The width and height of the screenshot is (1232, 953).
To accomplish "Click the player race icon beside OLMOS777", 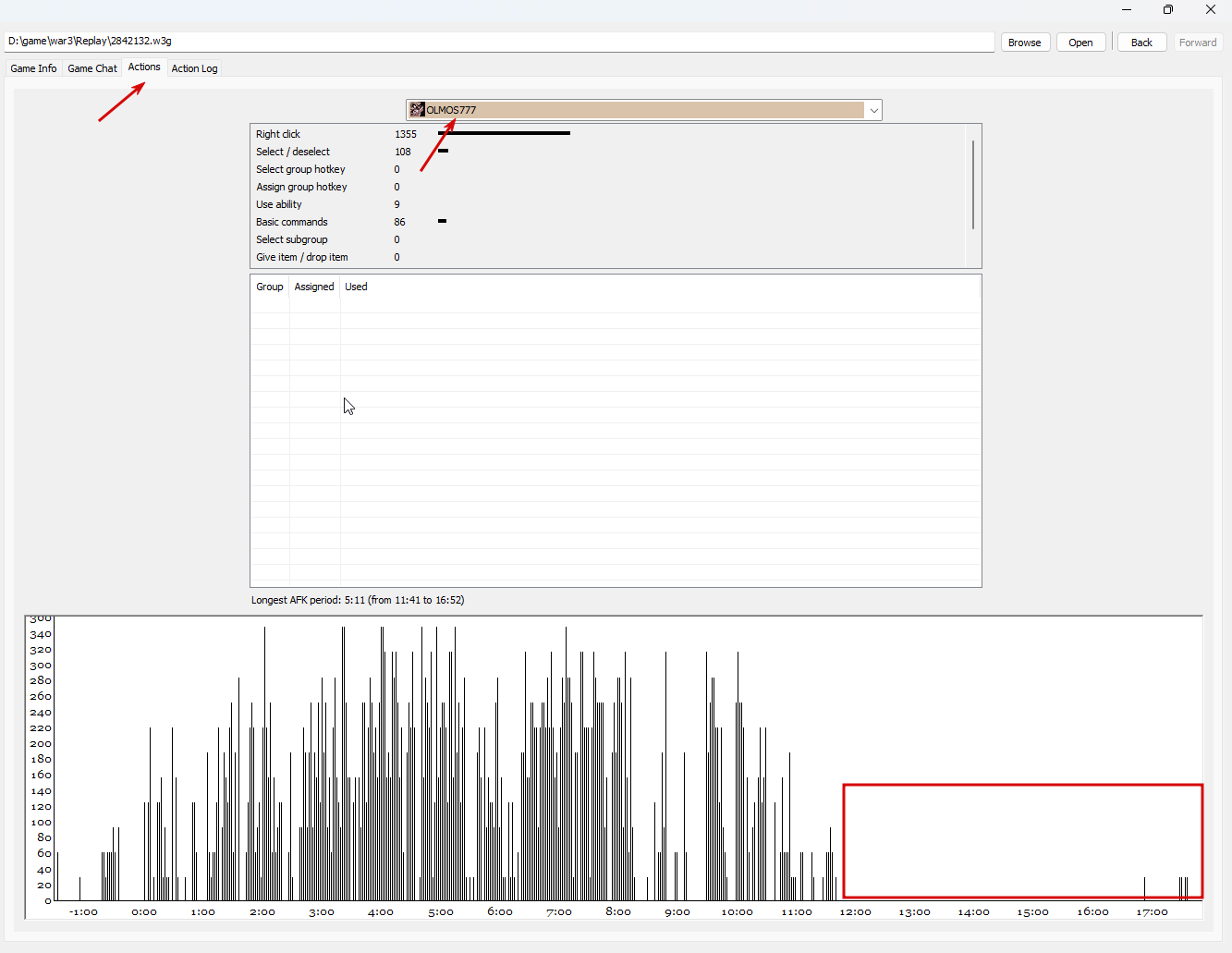I will [x=418, y=110].
